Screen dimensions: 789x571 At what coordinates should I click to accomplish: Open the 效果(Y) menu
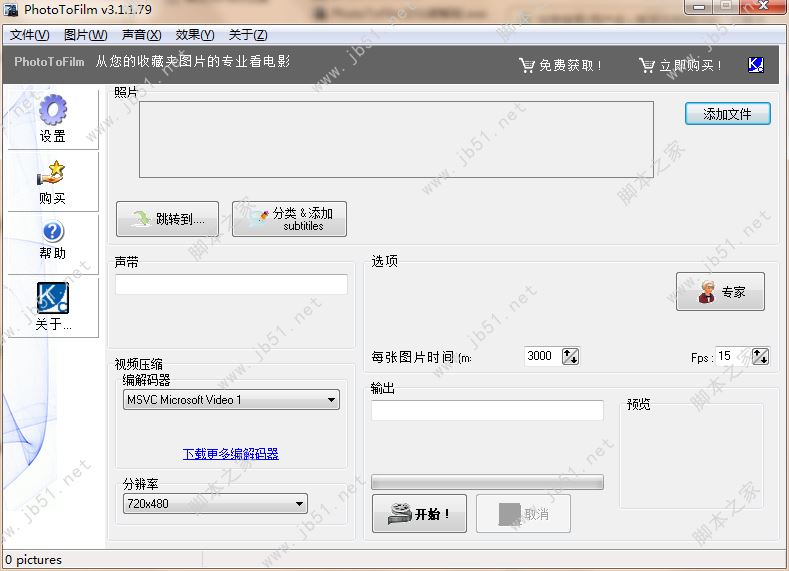(x=195, y=35)
